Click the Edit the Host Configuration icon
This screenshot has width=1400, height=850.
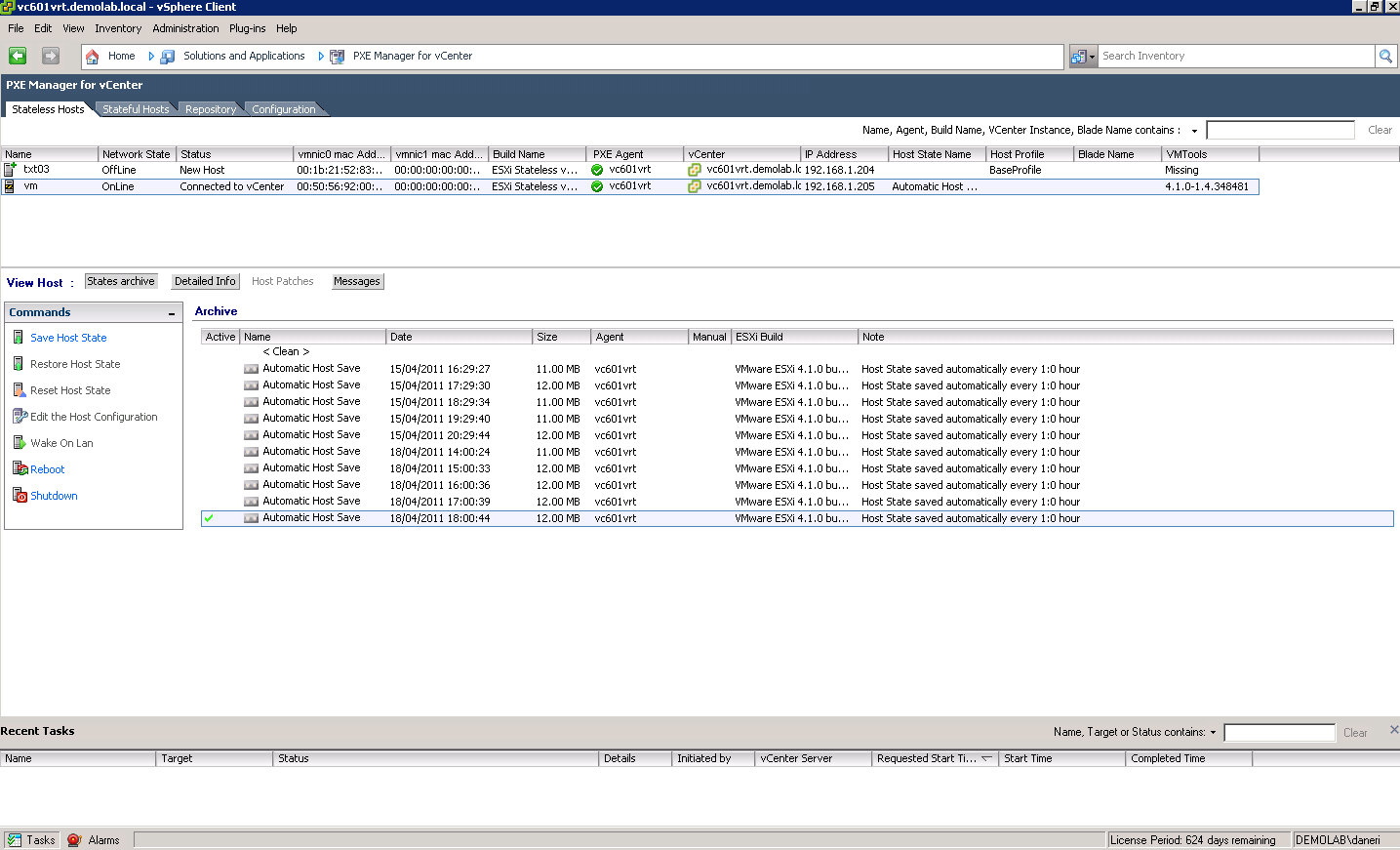(x=20, y=417)
